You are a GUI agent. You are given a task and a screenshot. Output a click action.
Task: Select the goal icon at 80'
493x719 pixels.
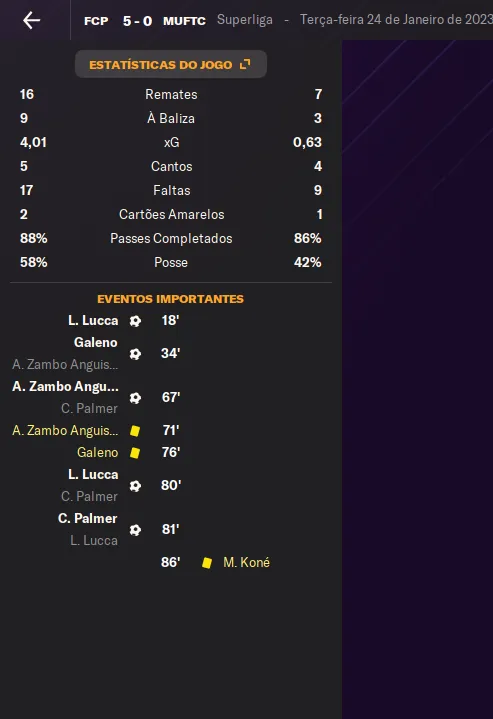coord(135,486)
